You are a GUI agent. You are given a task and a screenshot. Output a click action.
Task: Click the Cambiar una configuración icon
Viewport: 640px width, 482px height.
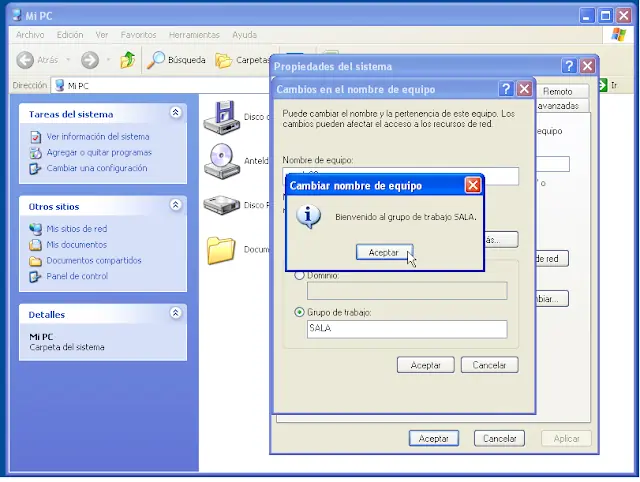coord(36,169)
